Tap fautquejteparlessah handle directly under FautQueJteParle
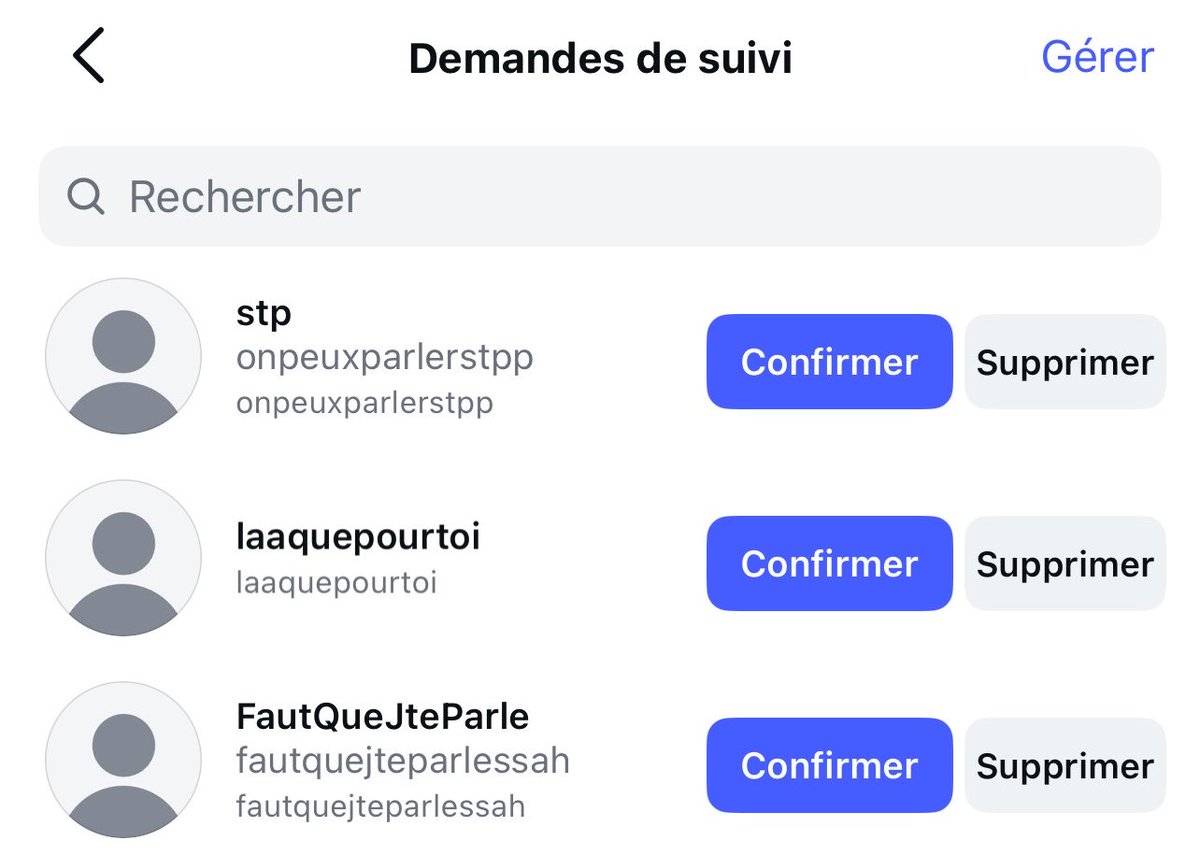The image size is (1200, 855). 403,760
